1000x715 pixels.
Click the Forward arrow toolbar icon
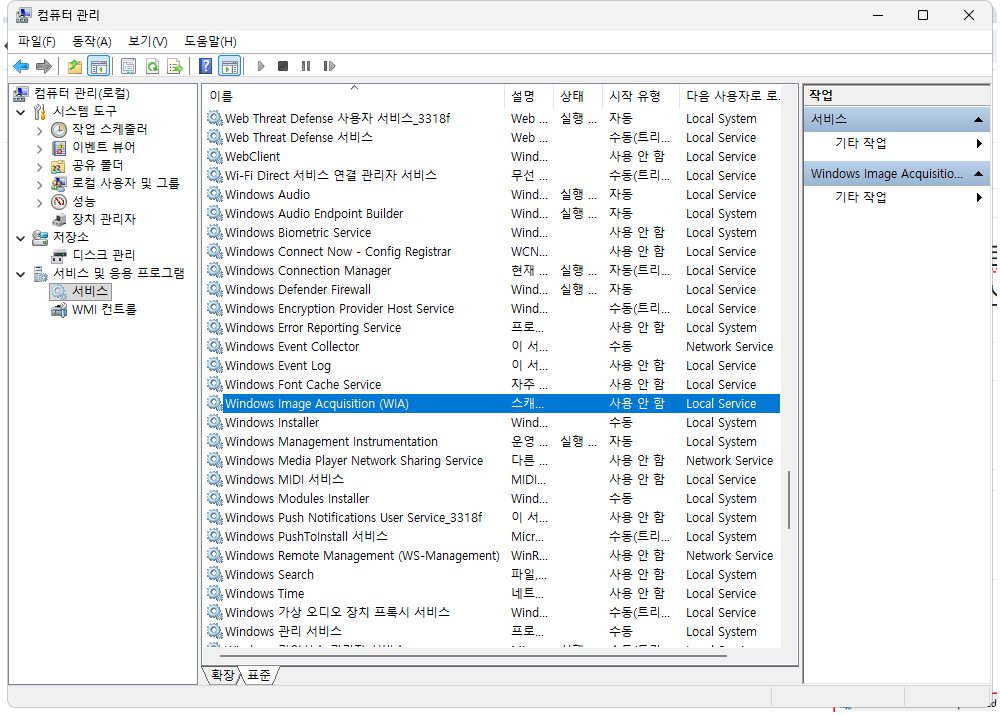tap(43, 66)
